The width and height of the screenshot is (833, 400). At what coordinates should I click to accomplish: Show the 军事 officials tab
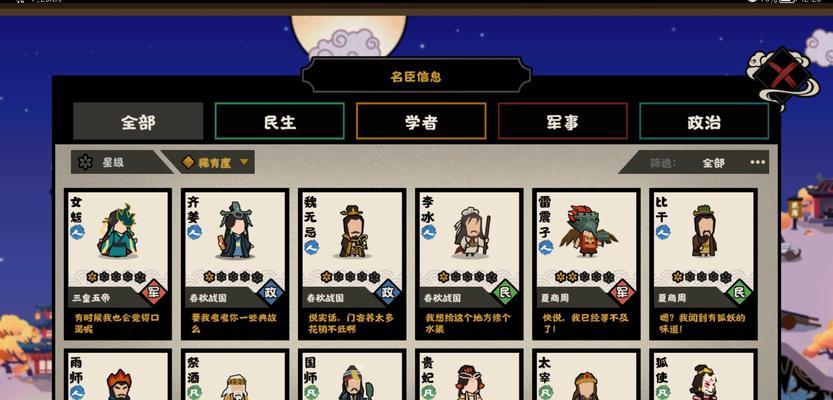coord(563,122)
